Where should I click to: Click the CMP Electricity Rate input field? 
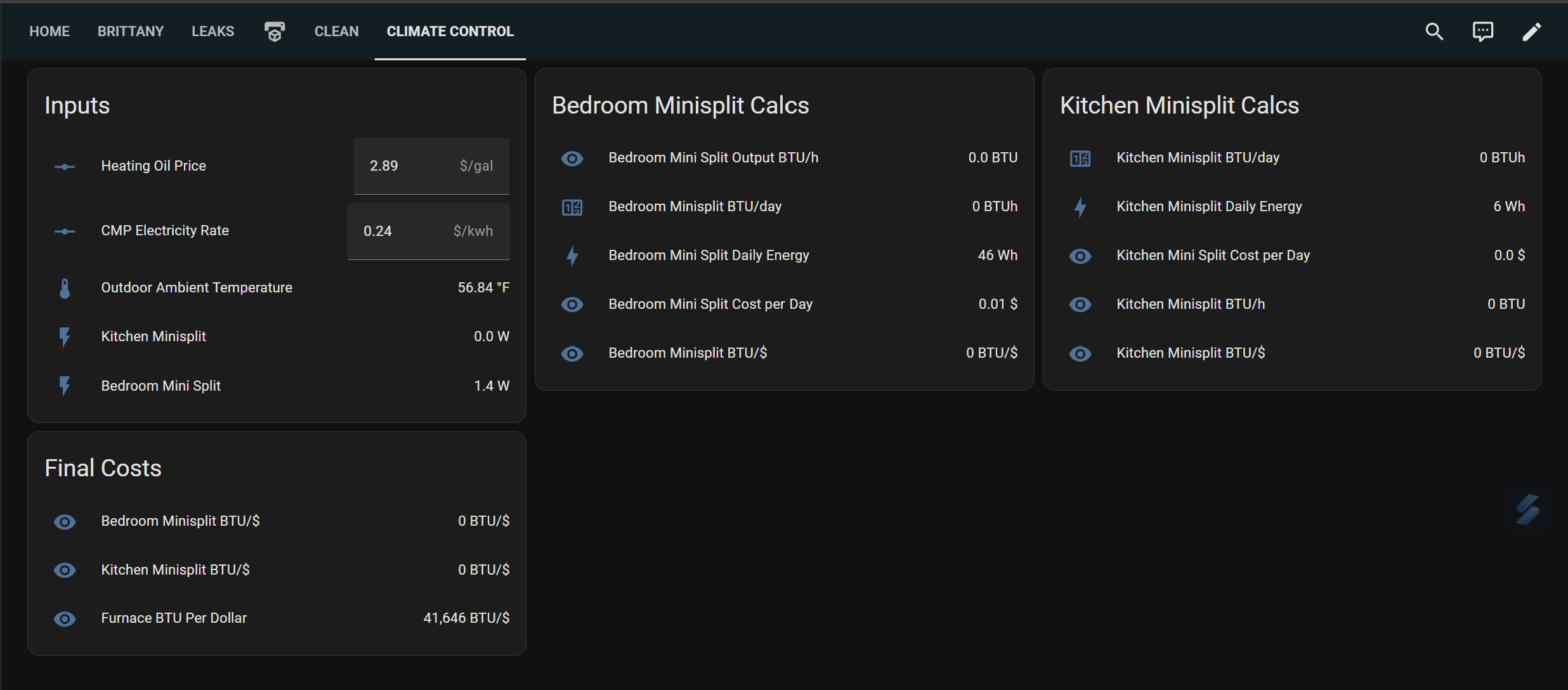click(428, 231)
